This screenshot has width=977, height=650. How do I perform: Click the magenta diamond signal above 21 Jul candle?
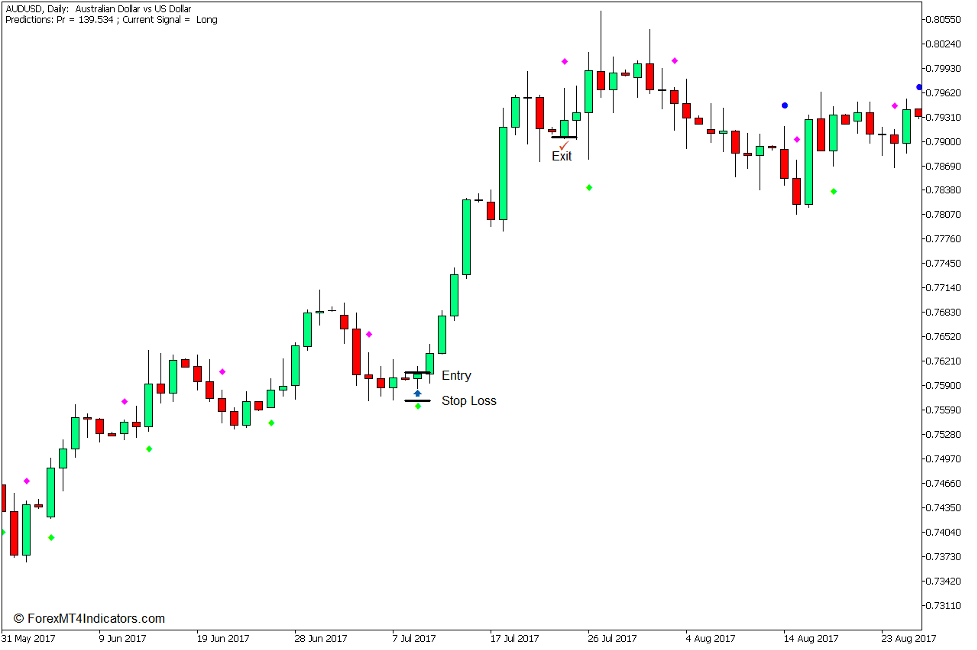pos(565,61)
